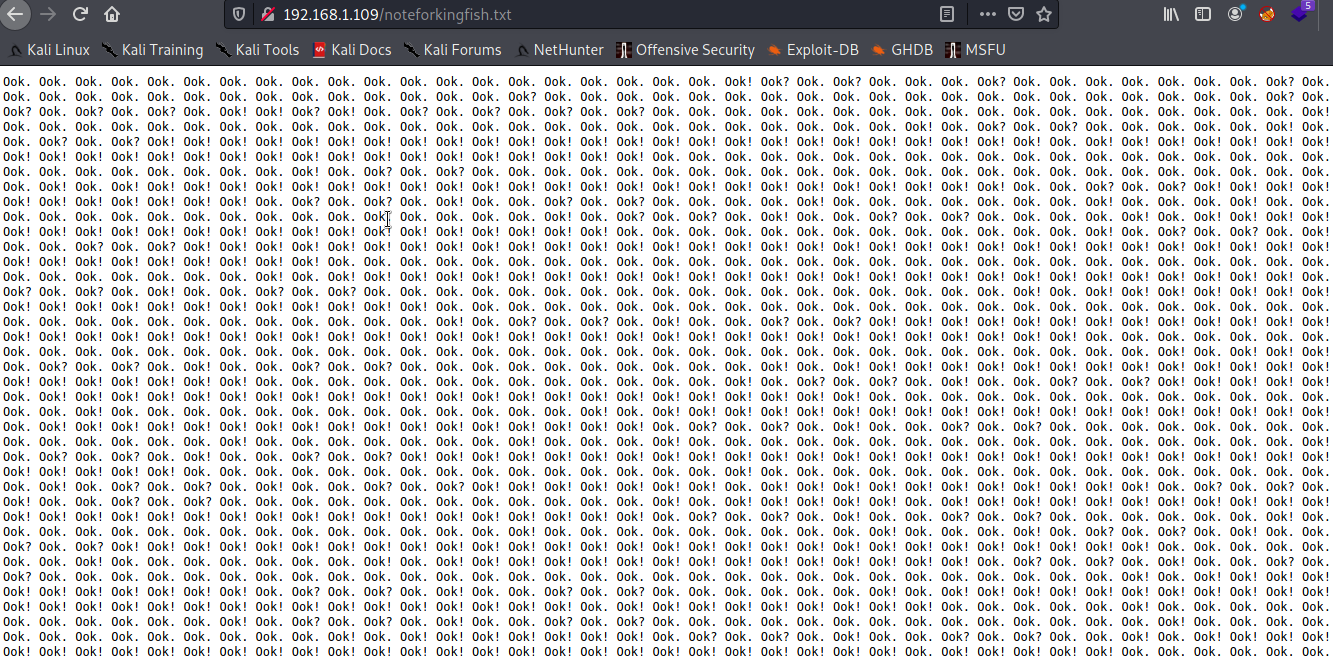Open tracking protection shield info
This screenshot has width=1333, height=658.
pyautogui.click(x=238, y=15)
